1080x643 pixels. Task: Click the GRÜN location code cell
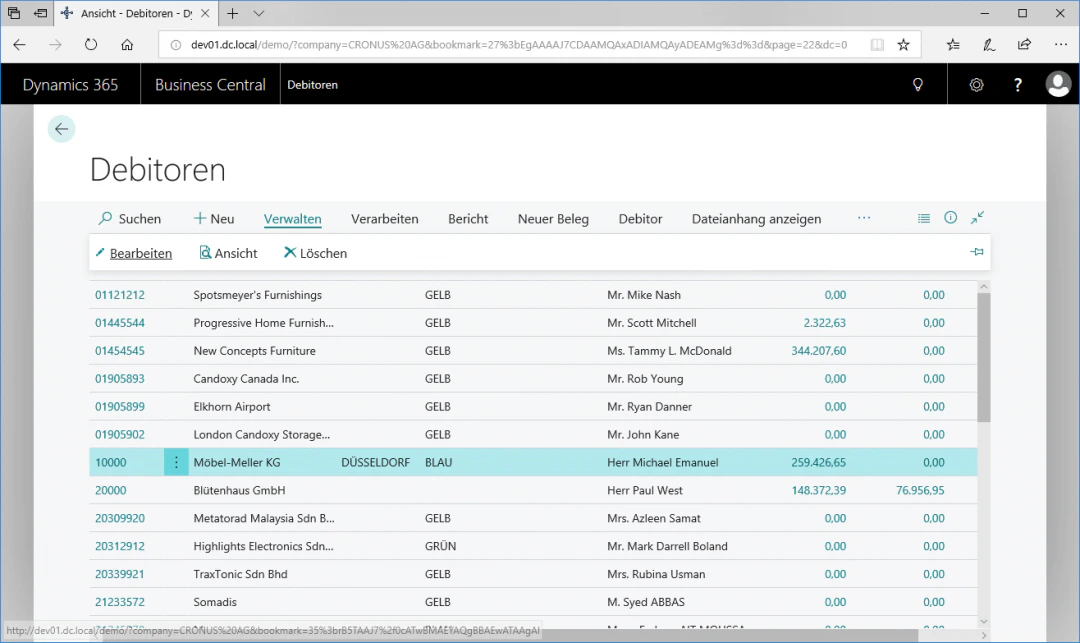(440, 546)
